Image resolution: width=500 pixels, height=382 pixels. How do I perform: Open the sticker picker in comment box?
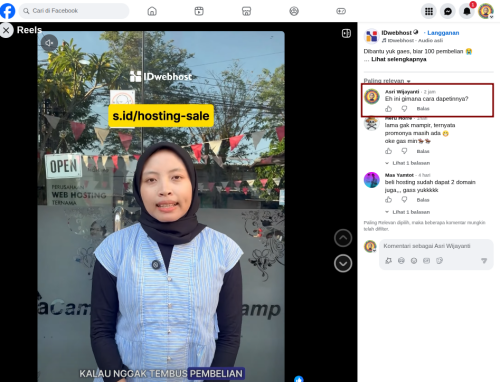coord(439,261)
